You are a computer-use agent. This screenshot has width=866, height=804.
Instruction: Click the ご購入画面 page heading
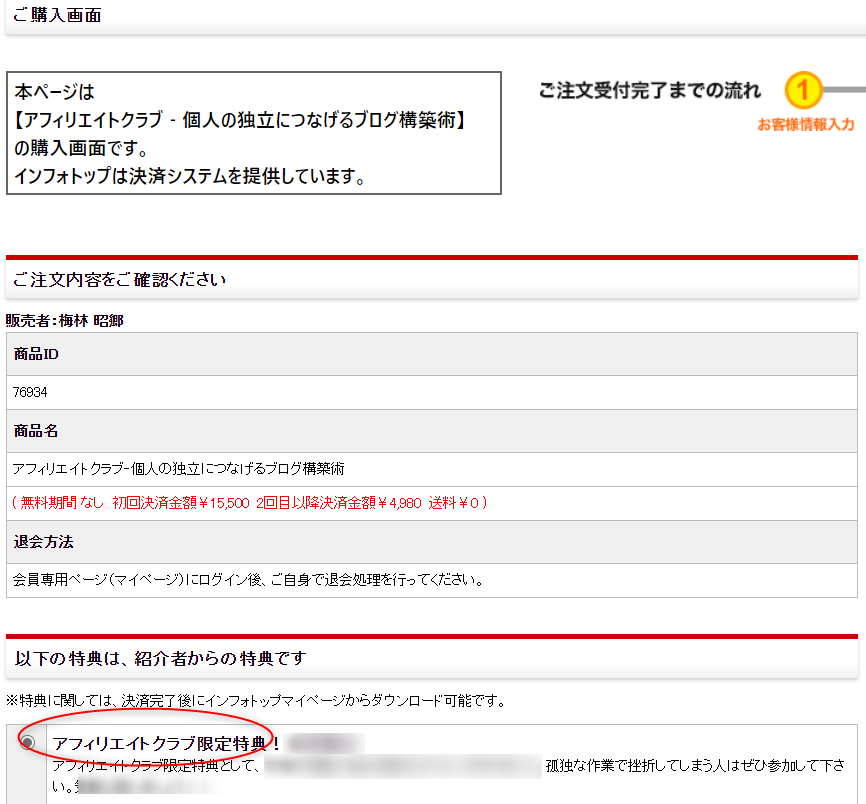[x=57, y=16]
